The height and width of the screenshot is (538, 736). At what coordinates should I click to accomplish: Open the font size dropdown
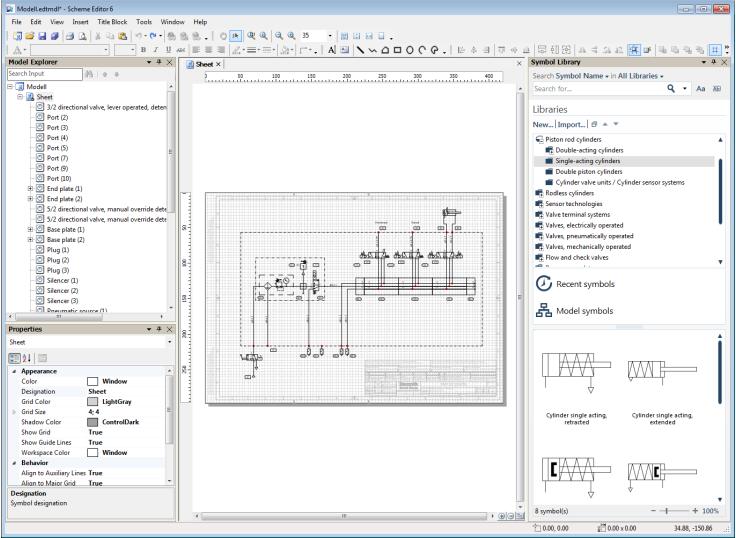[133, 50]
